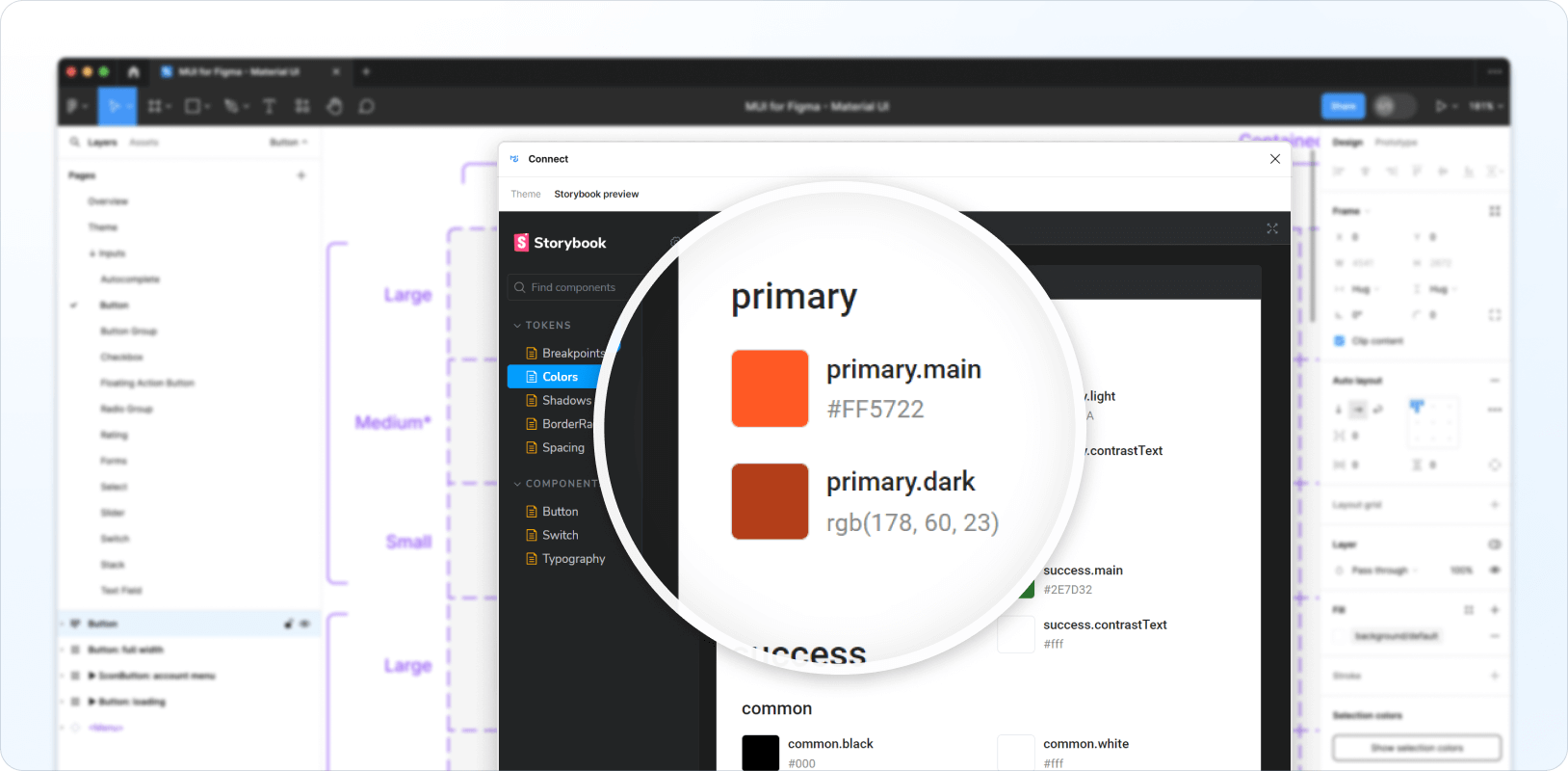This screenshot has width=1568, height=771.
Task: Open a new tab with plus icon
Action: pos(366,71)
